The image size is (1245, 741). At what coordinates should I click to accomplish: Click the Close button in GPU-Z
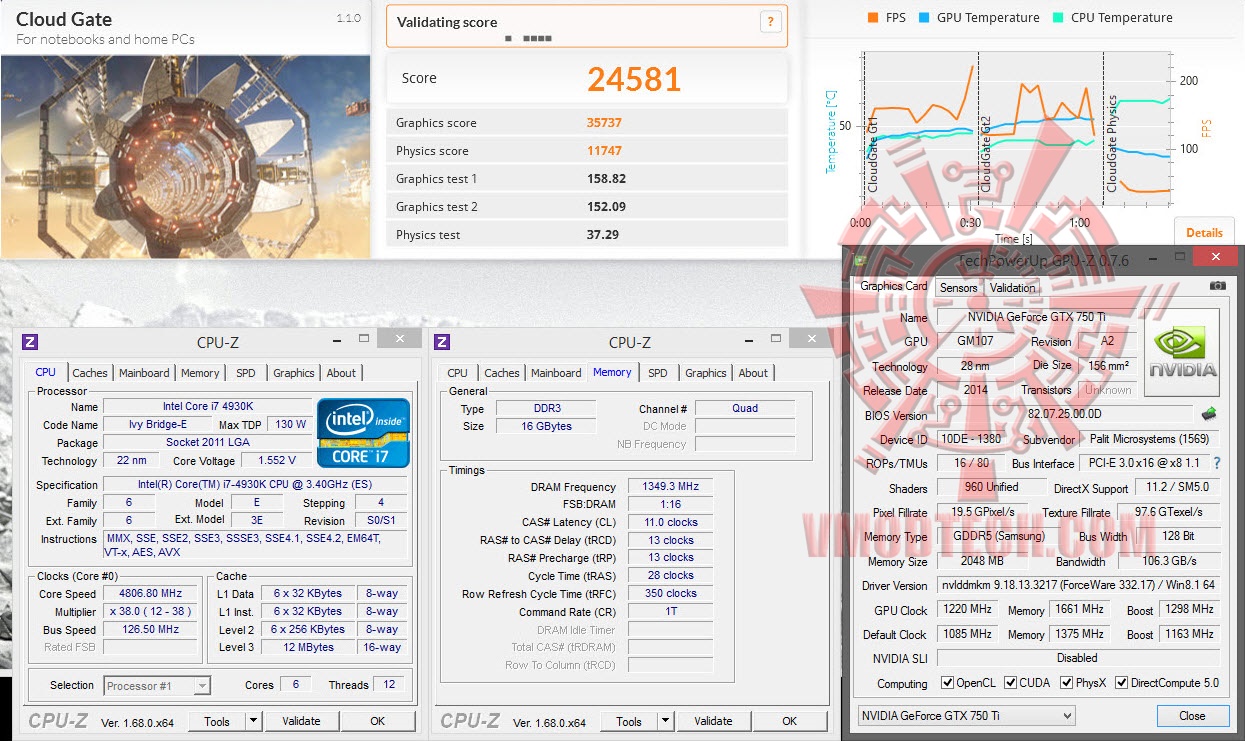click(1192, 716)
